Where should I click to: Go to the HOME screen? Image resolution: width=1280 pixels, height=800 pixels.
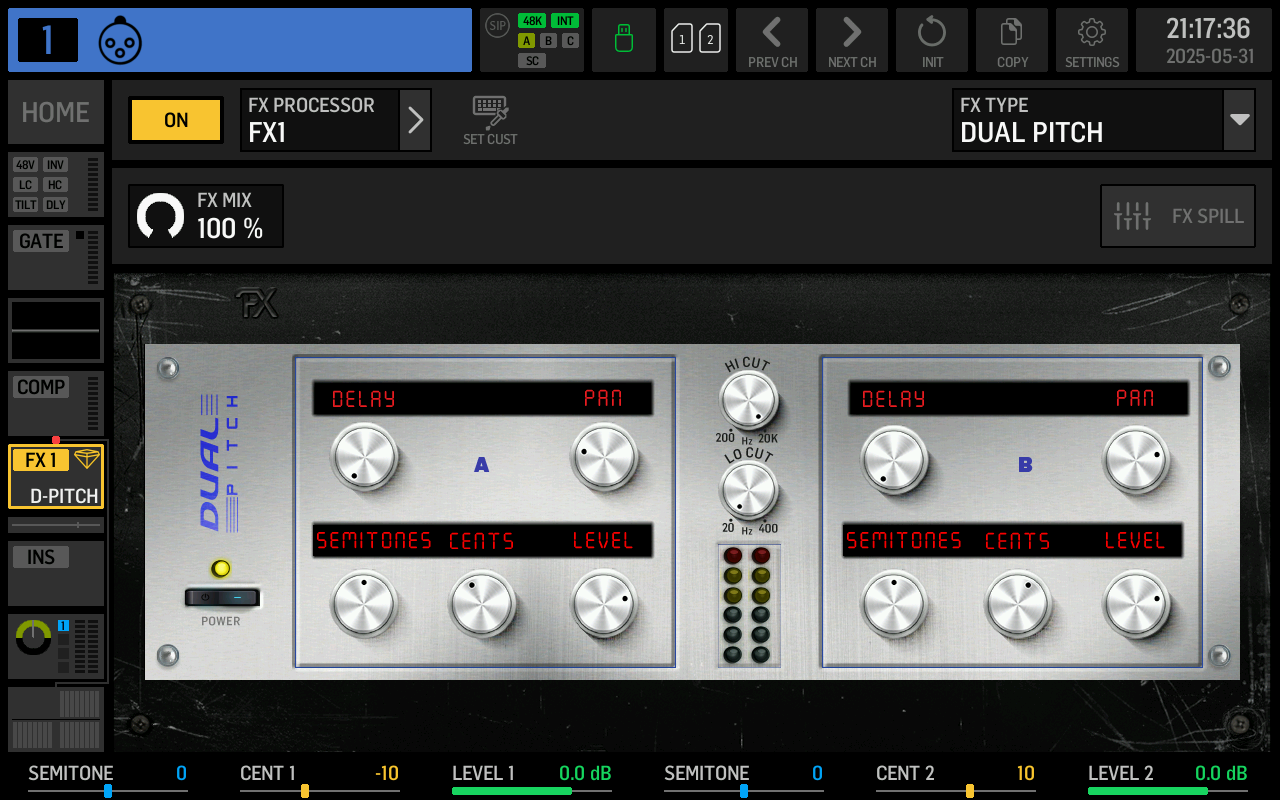(55, 112)
